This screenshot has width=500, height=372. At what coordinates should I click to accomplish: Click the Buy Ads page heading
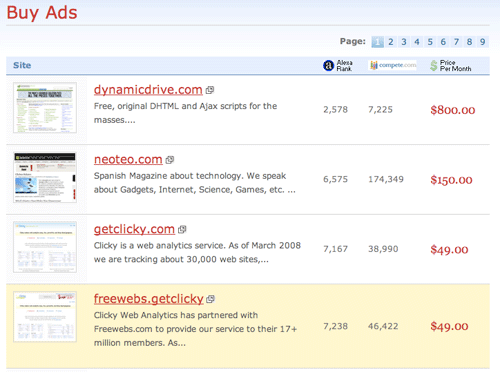[x=42, y=13]
